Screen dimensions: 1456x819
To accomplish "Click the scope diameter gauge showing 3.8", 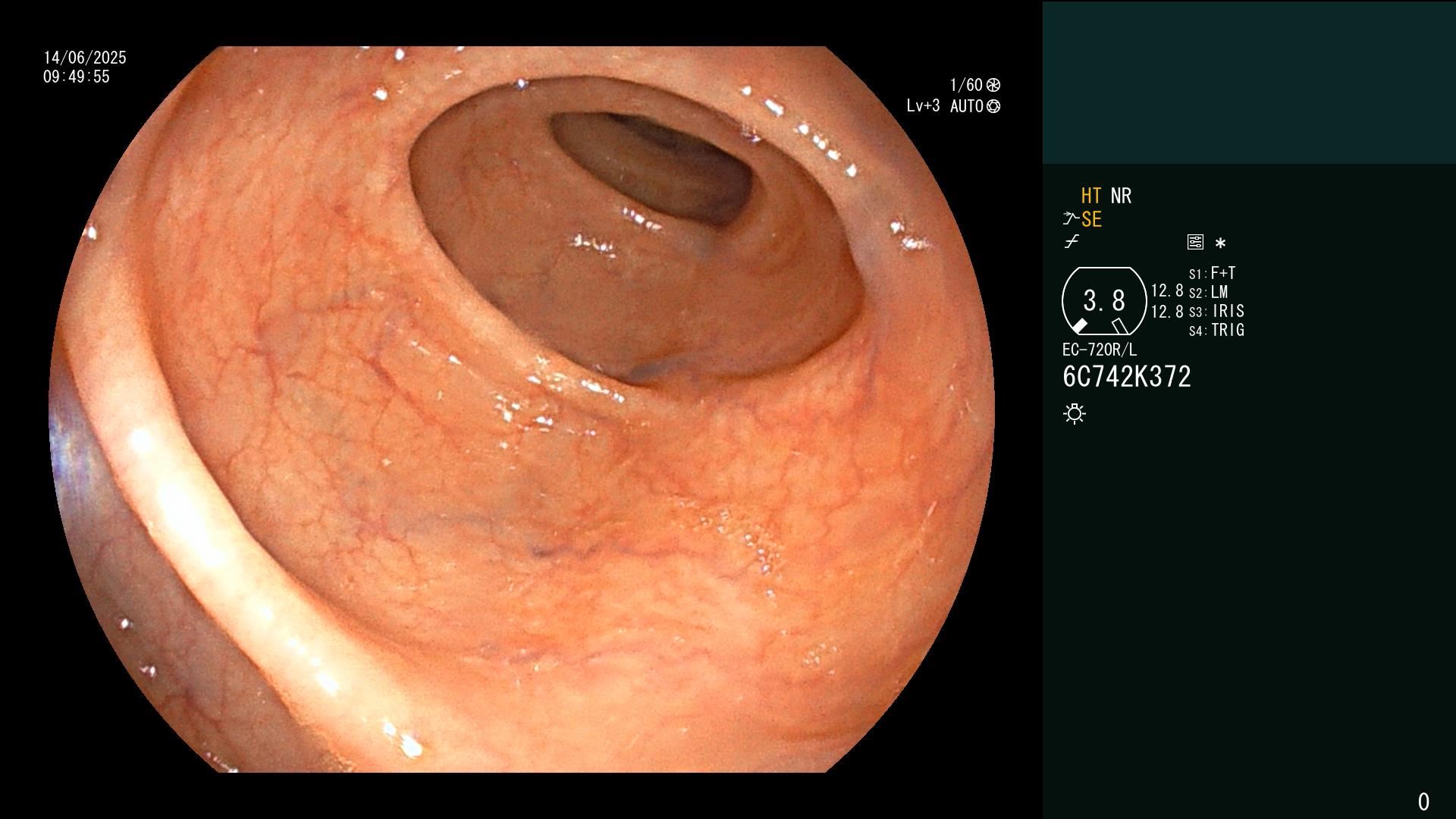I will pyautogui.click(x=1104, y=301).
